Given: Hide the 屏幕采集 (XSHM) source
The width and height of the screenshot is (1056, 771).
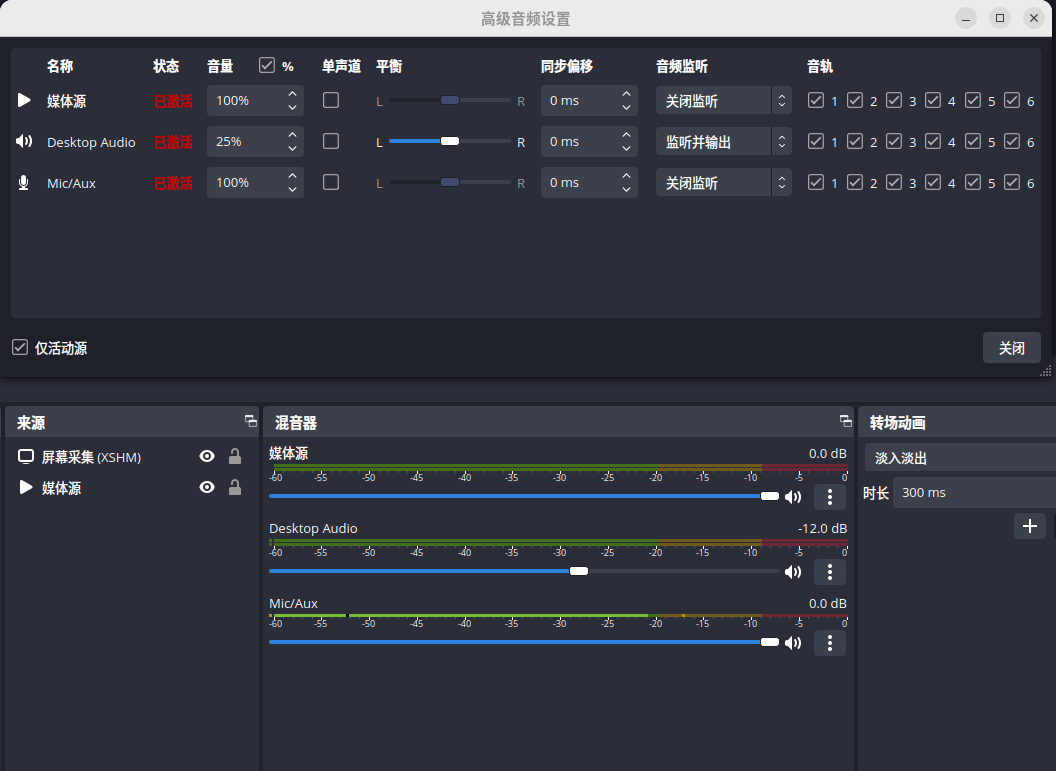Looking at the screenshot, I should pyautogui.click(x=207, y=457).
